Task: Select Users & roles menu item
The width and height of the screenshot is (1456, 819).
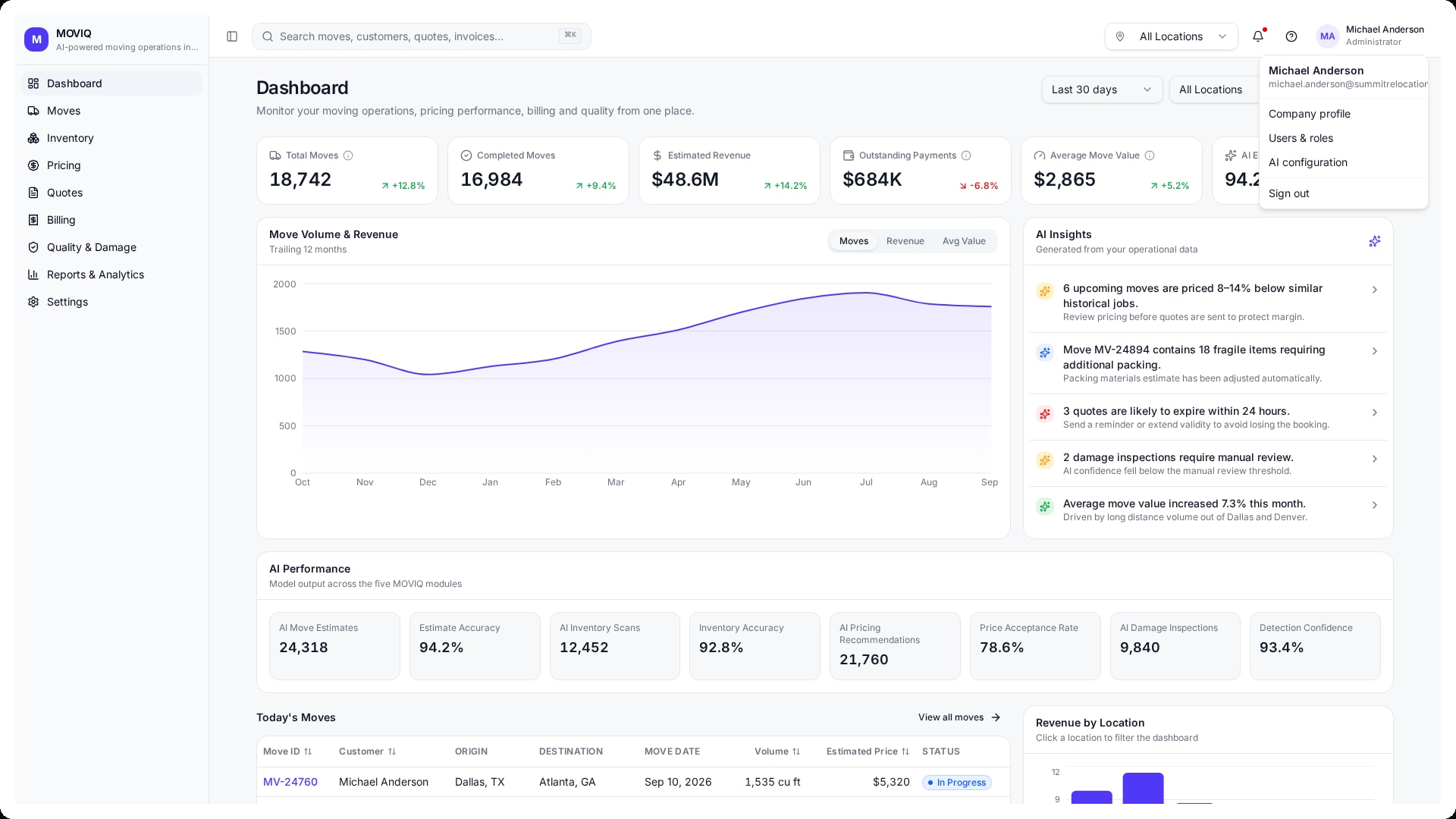Action: pos(1343,138)
